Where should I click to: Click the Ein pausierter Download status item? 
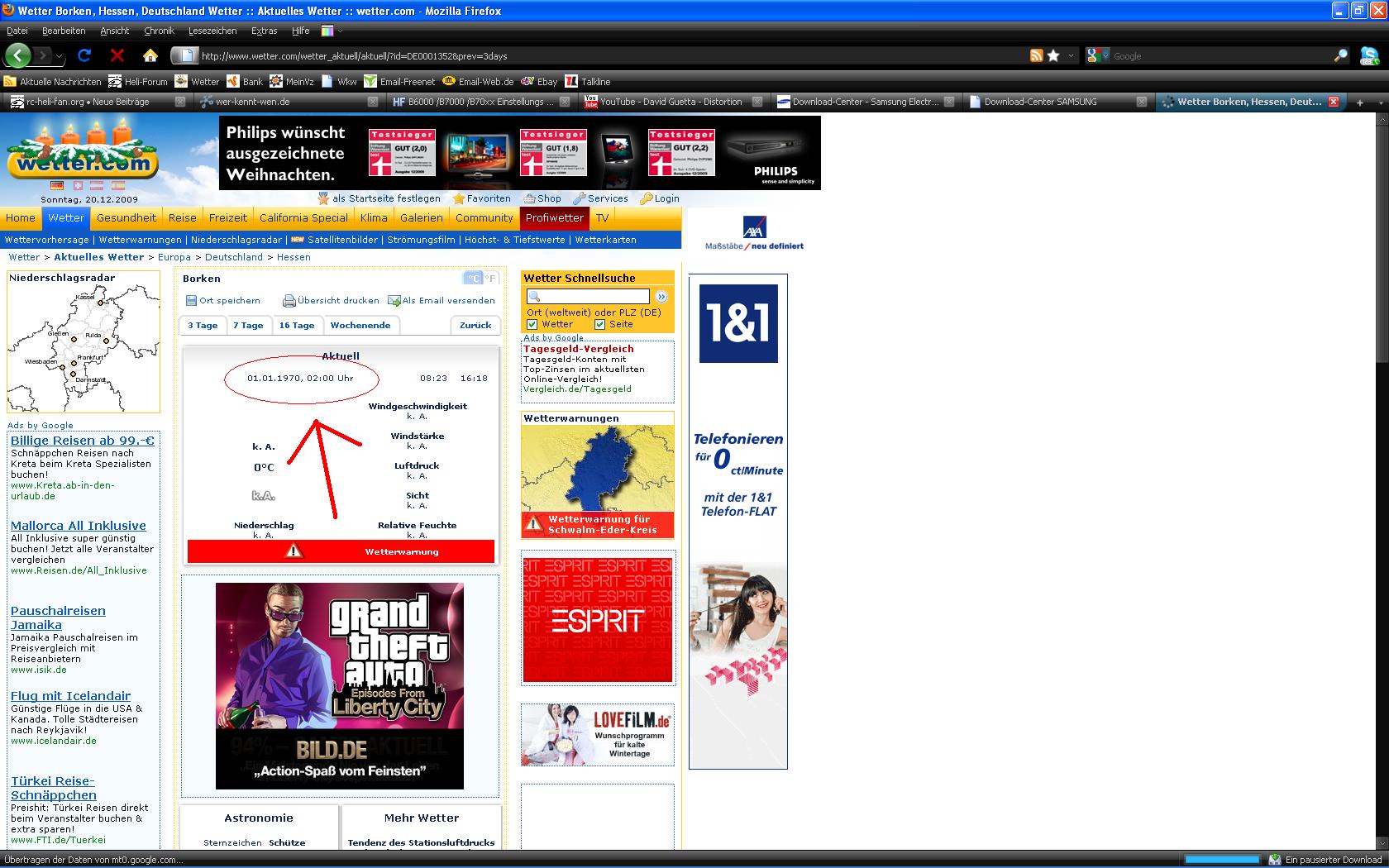point(1326,860)
